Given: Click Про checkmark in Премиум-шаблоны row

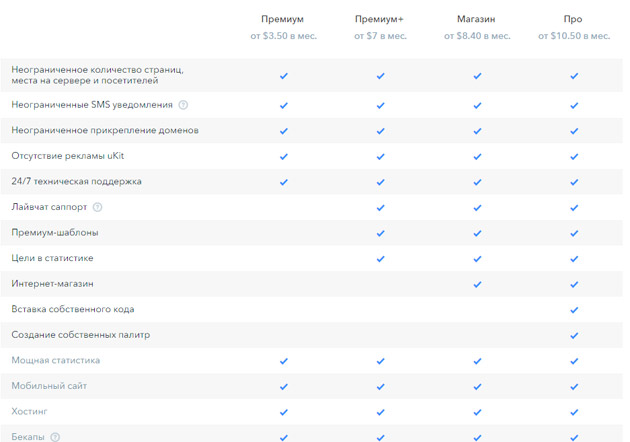Looking at the screenshot, I should (x=574, y=233).
